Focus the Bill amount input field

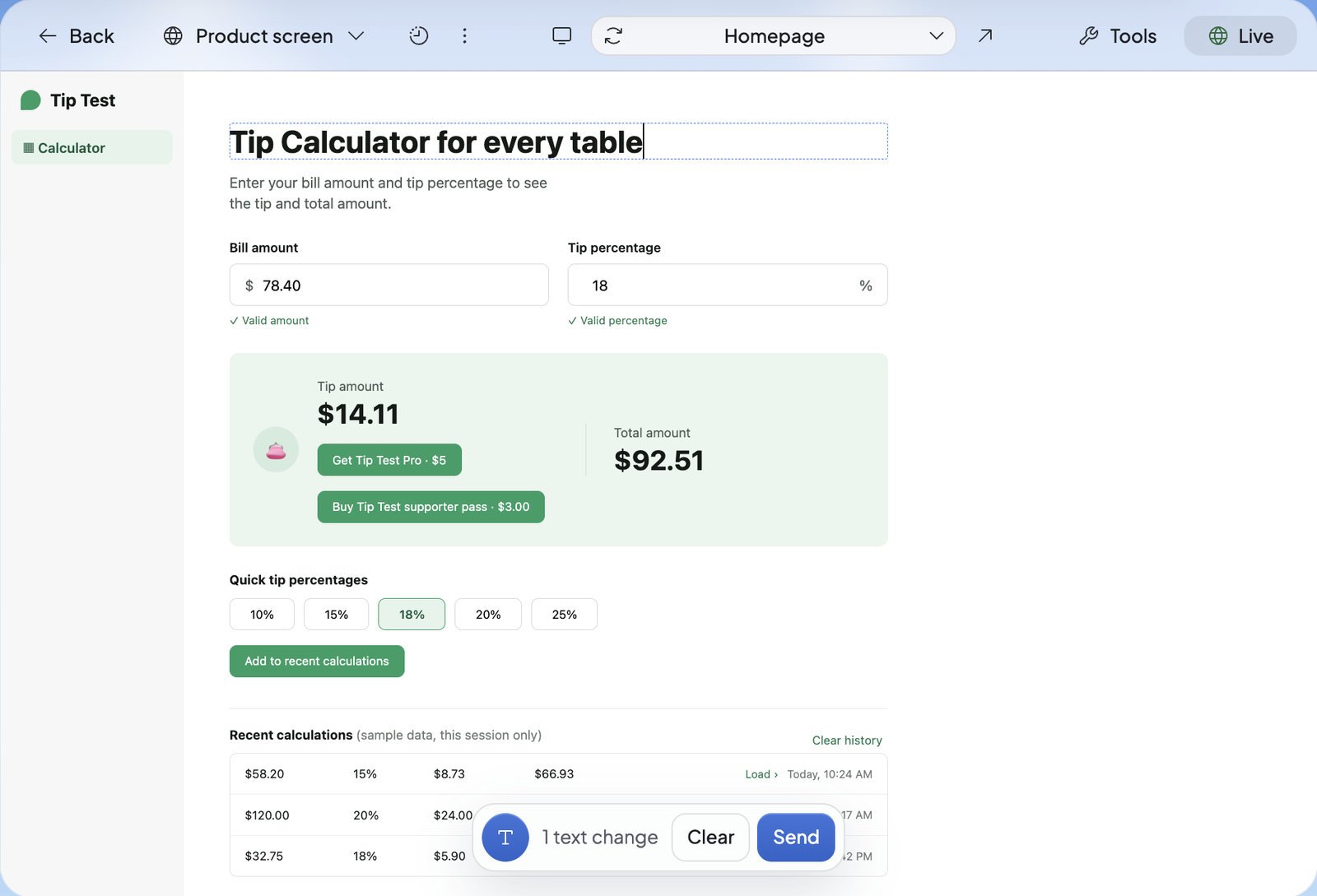point(389,286)
